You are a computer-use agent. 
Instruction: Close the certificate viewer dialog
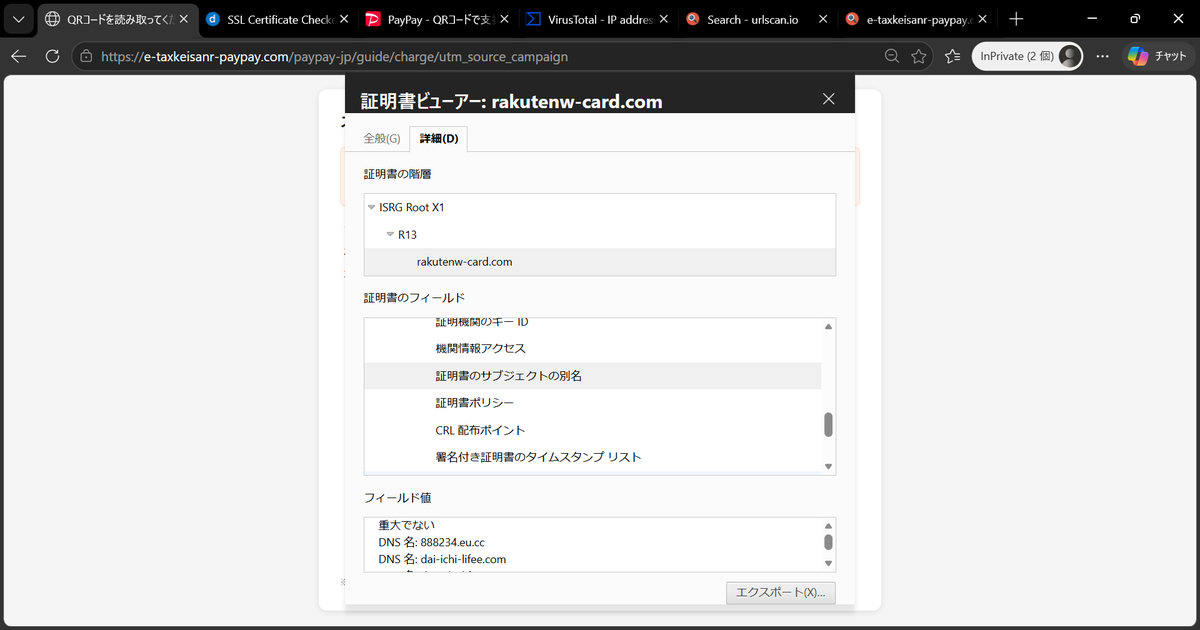click(x=829, y=99)
